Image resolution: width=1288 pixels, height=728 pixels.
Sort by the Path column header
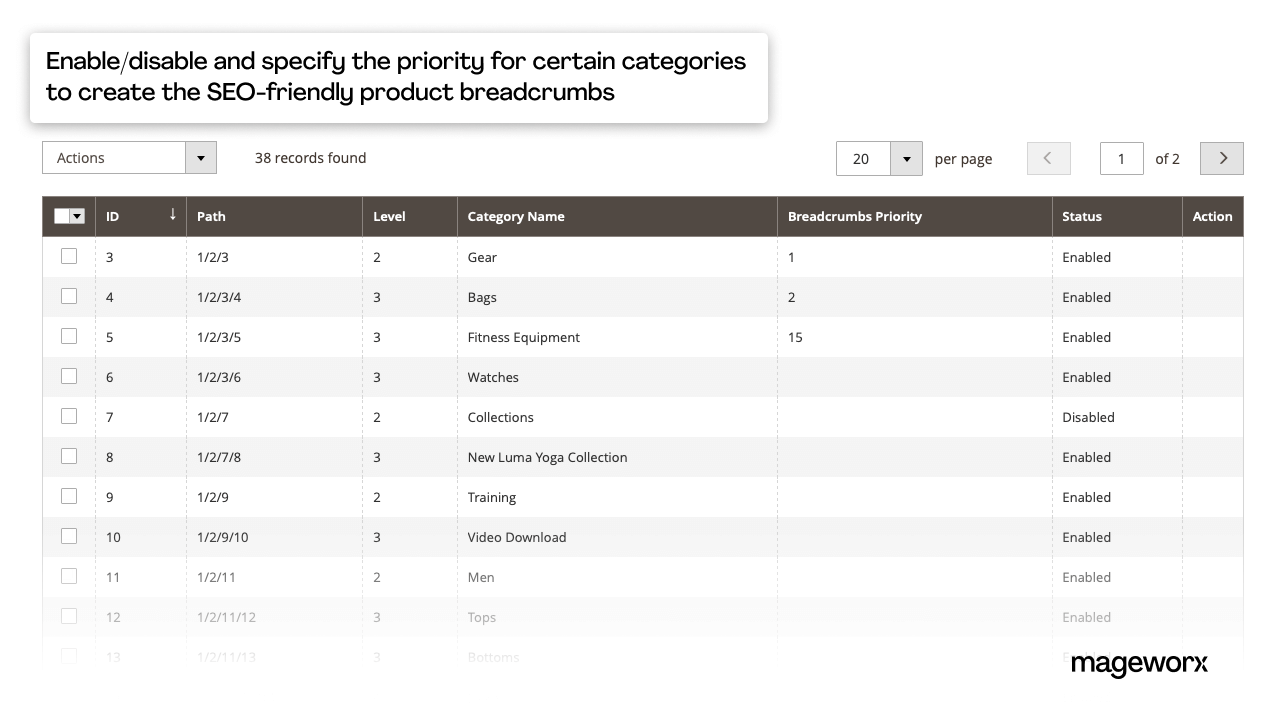pos(211,216)
